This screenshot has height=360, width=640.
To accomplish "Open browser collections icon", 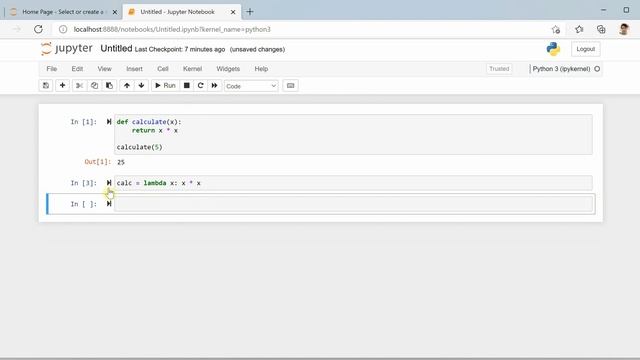I will point(601,29).
